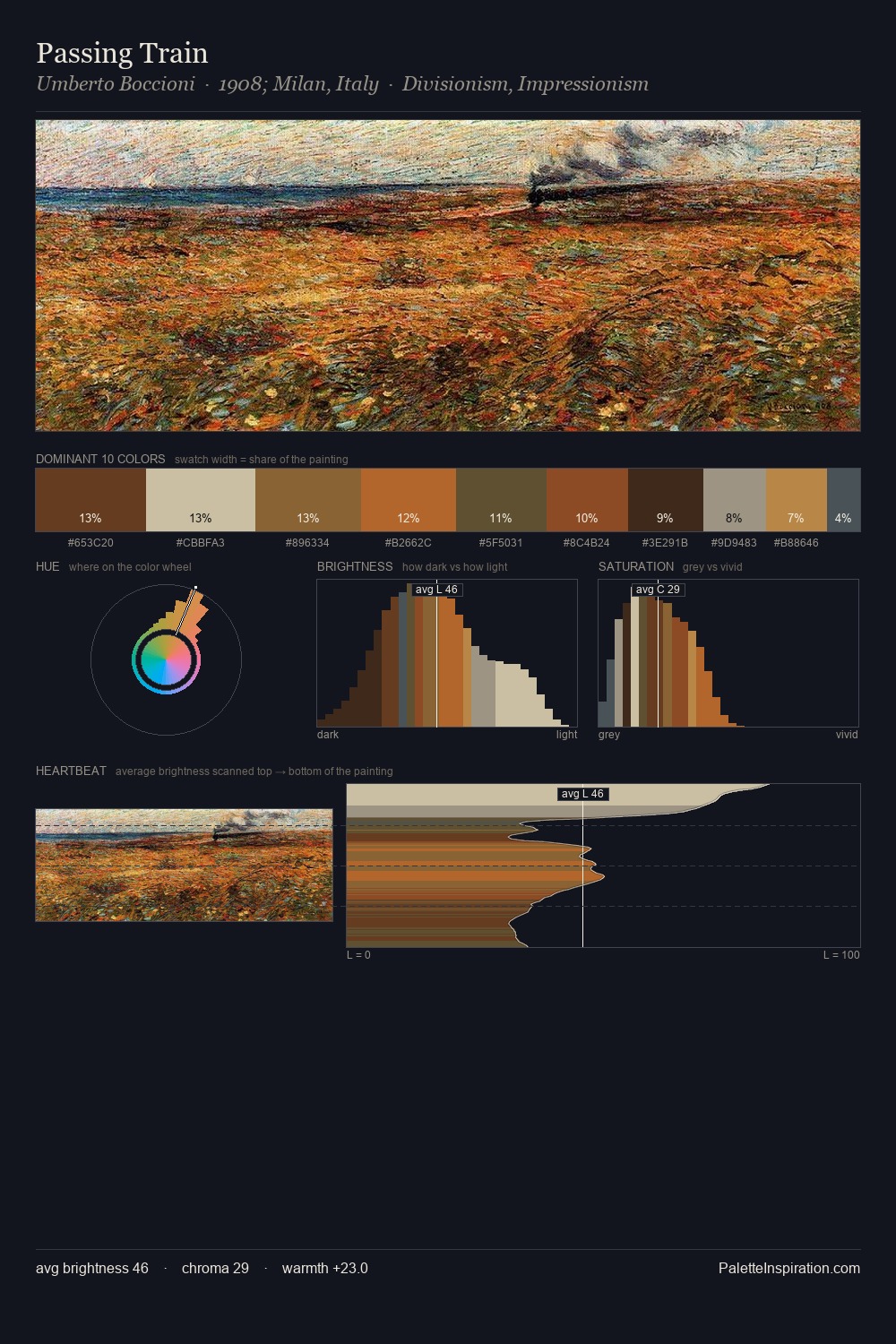Click the hex code label '#B2662C'
Screen dimensions: 896x1344
coord(408,543)
